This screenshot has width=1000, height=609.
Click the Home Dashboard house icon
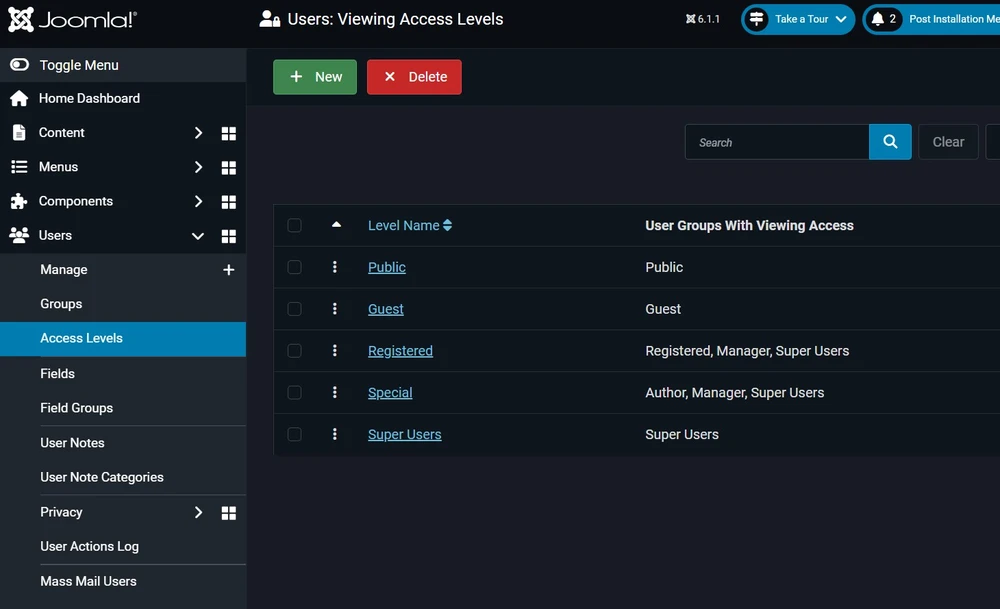tap(19, 98)
